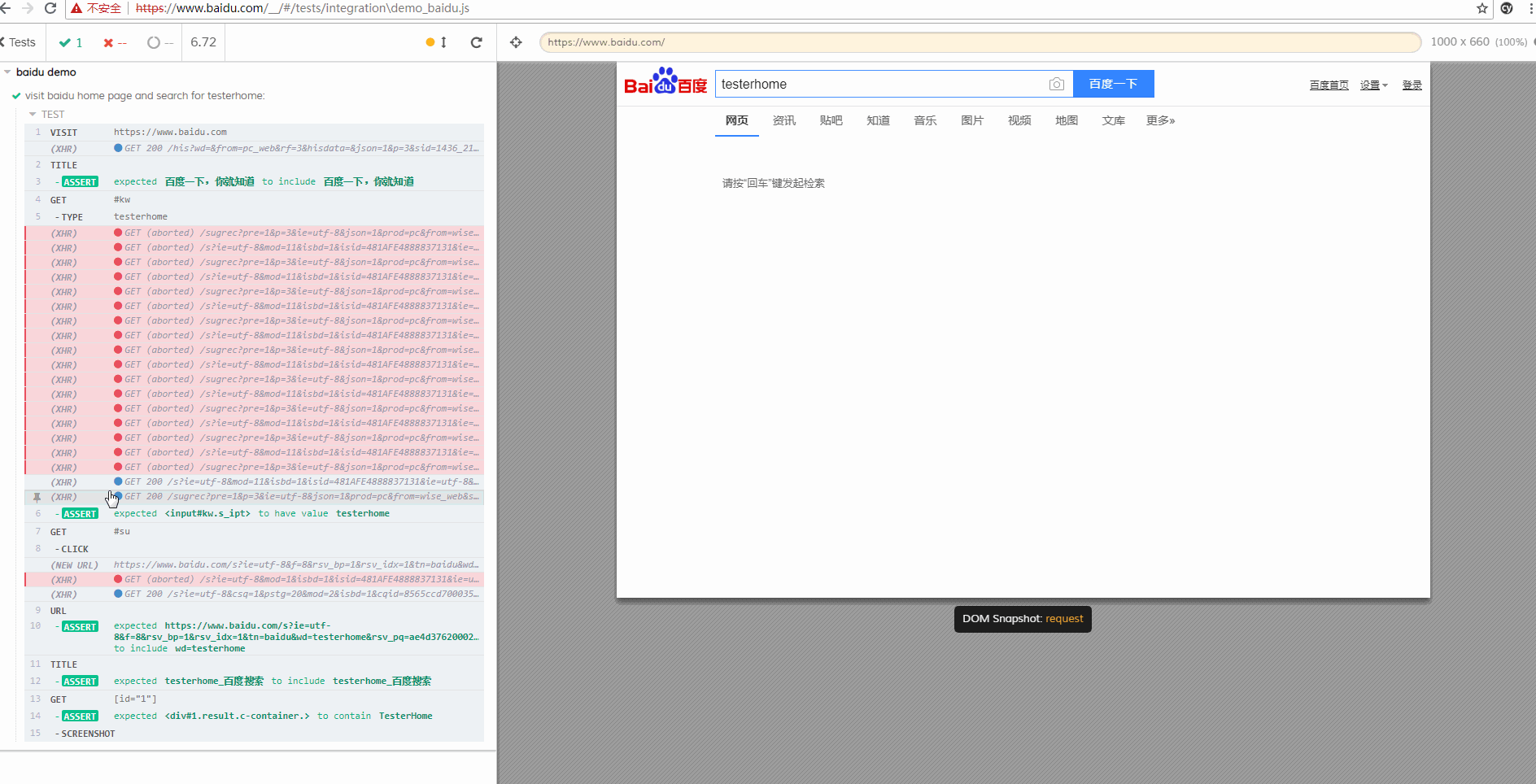This screenshot has width=1536, height=784.
Task: Expand the 更多» menu in Baidu nav
Action: 1160,120
